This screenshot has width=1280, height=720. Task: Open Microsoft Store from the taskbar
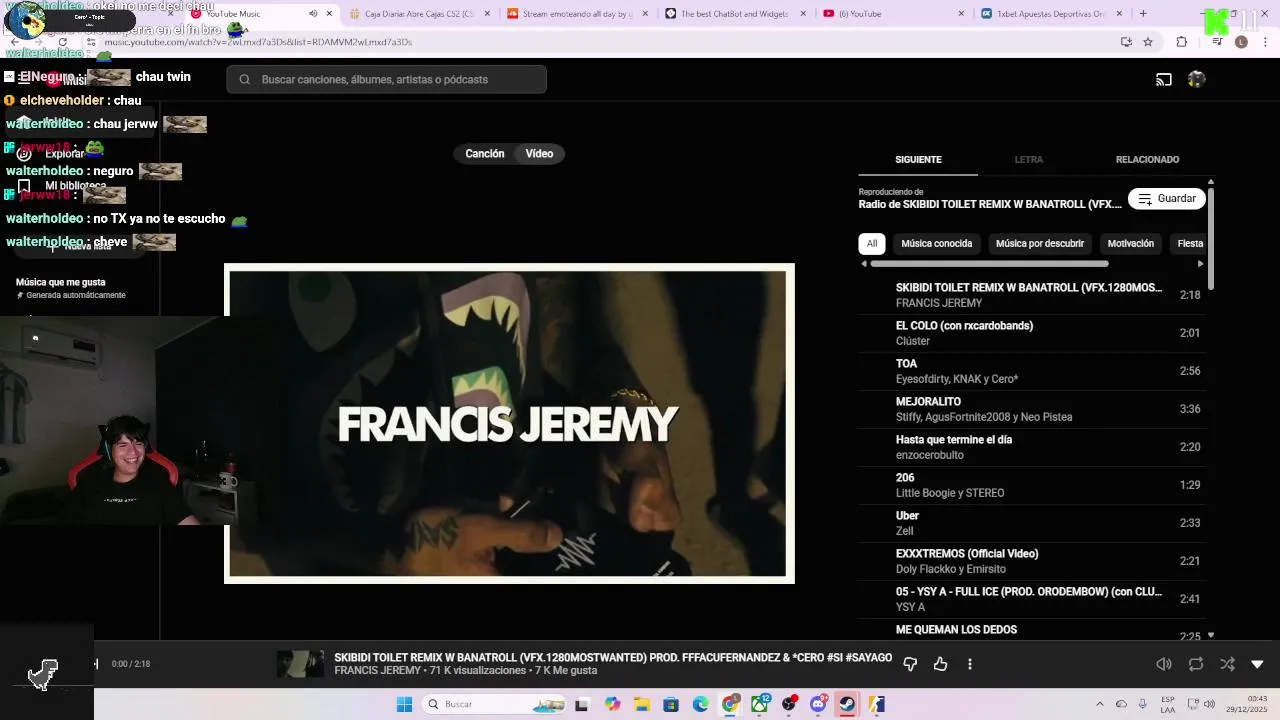tap(671, 704)
